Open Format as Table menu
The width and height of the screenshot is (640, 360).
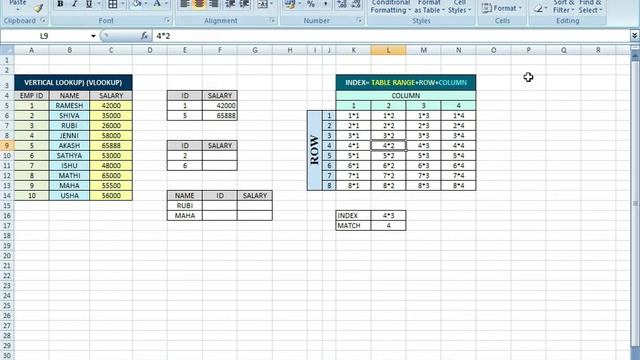(429, 7)
